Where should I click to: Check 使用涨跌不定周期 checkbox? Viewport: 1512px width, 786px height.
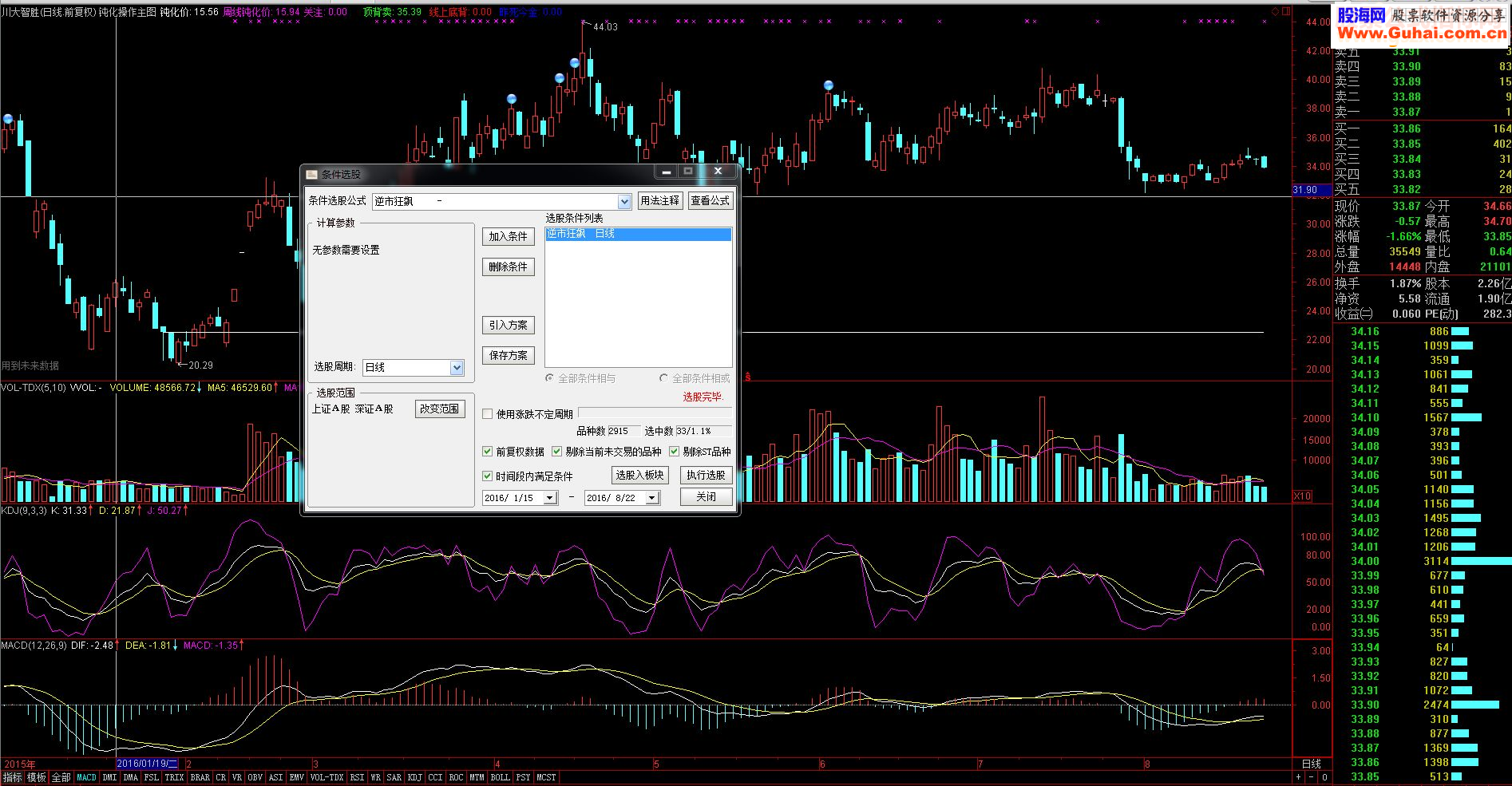[x=488, y=414]
